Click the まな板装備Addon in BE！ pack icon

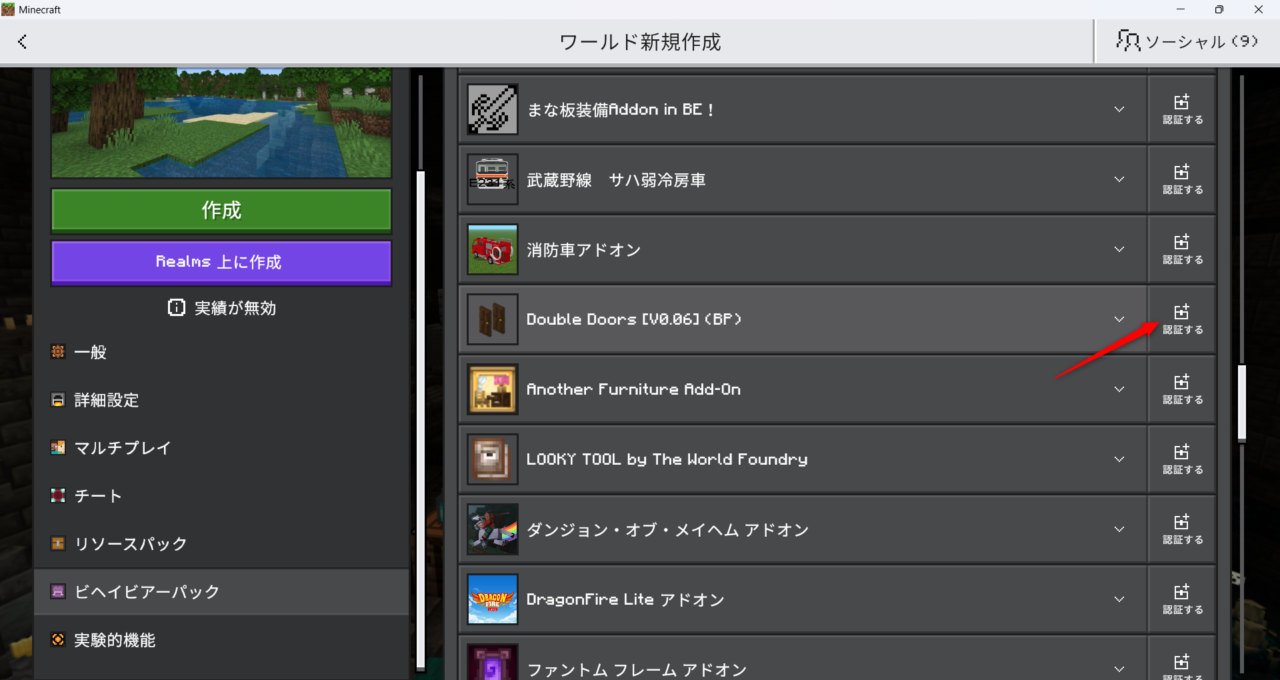tap(492, 110)
